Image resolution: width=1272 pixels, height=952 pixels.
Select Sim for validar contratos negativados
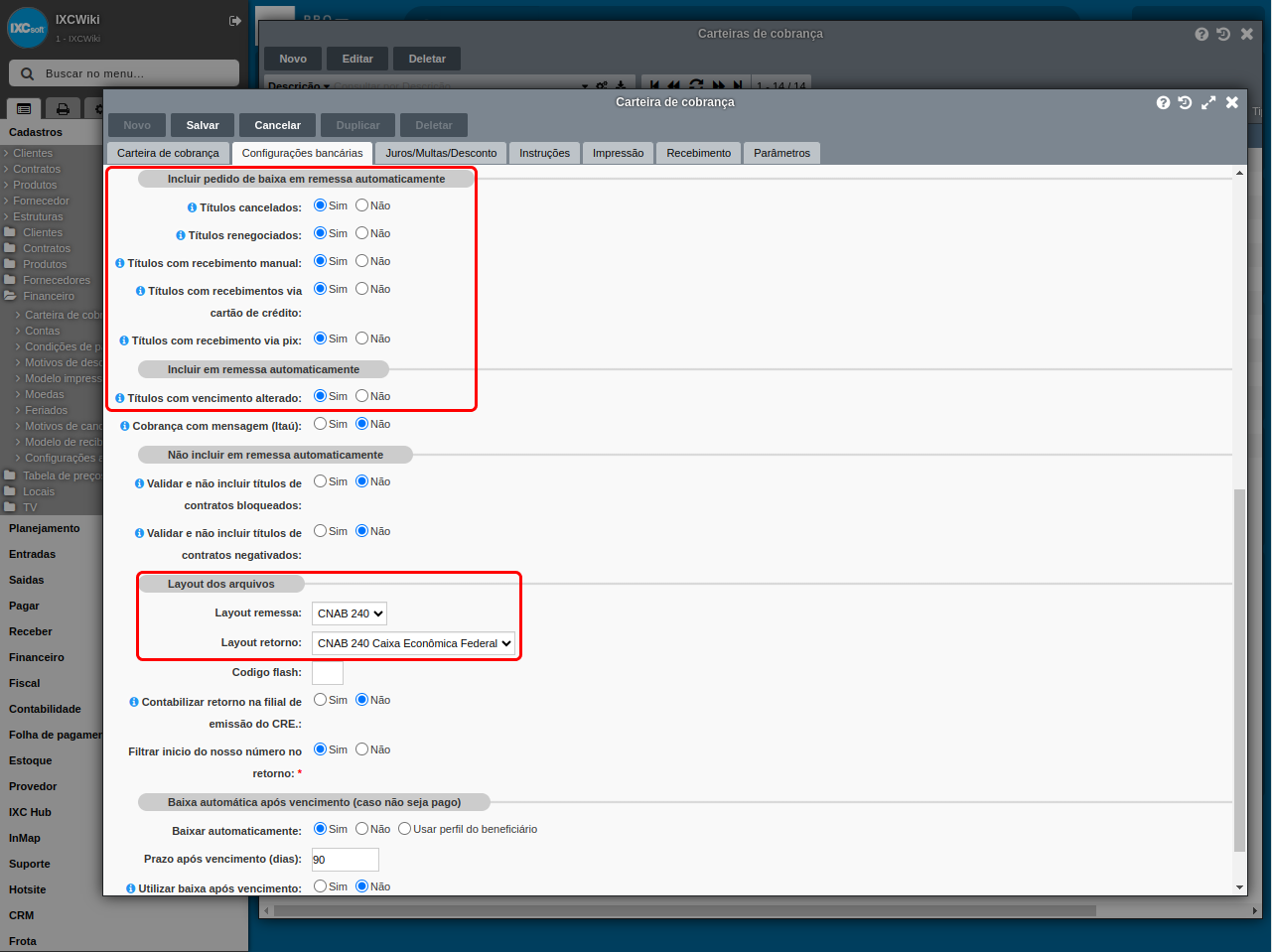[x=320, y=531]
